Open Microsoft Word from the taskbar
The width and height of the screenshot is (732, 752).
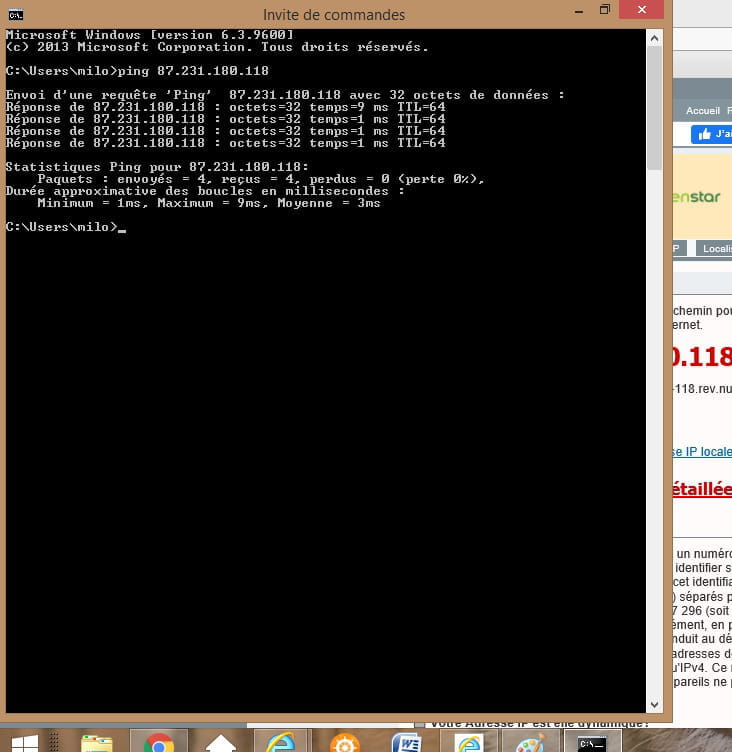(x=406, y=742)
